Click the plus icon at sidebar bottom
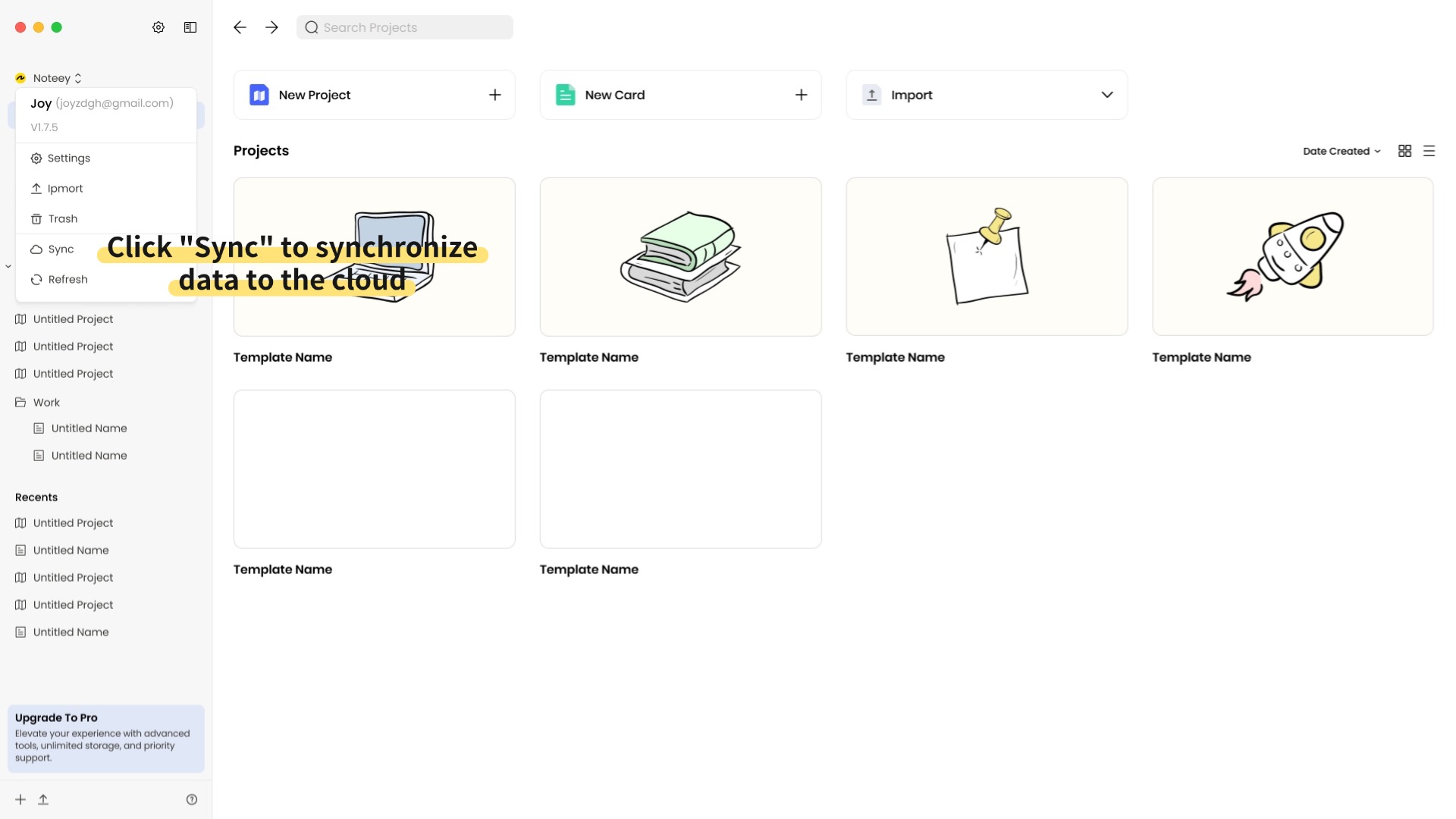 20,800
